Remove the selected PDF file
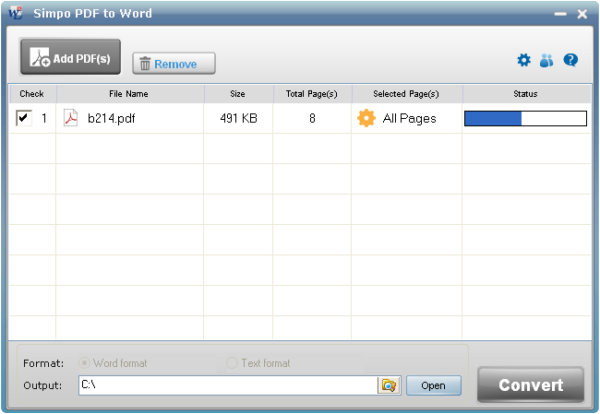The height and width of the screenshot is (414, 600). [x=174, y=64]
